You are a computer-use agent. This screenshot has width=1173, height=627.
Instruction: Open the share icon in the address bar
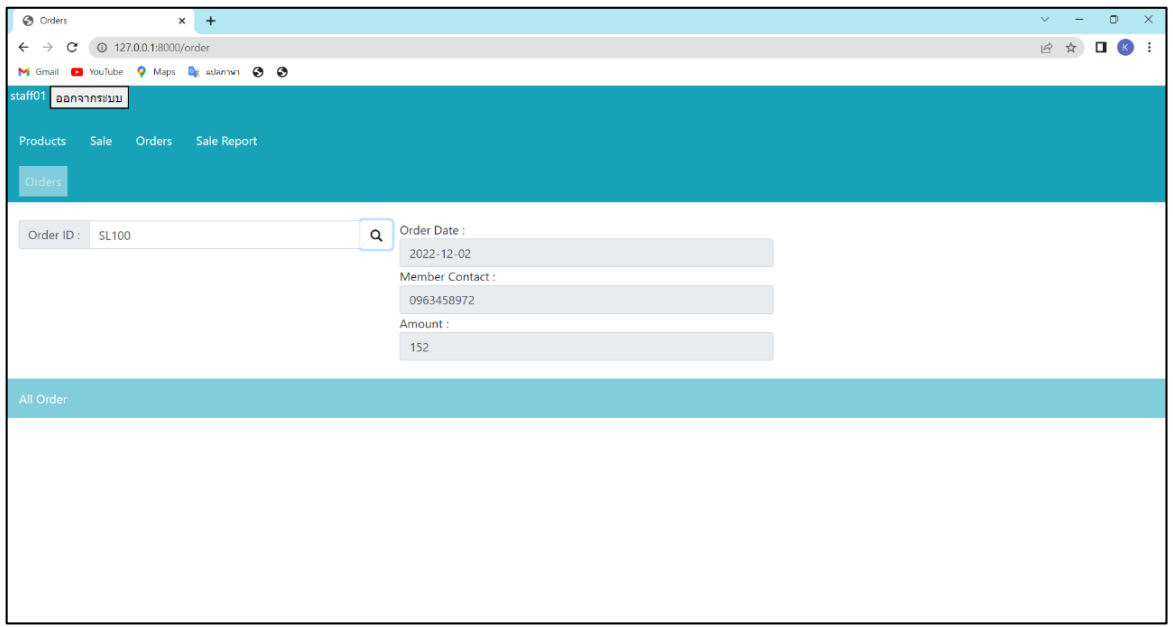[1046, 46]
